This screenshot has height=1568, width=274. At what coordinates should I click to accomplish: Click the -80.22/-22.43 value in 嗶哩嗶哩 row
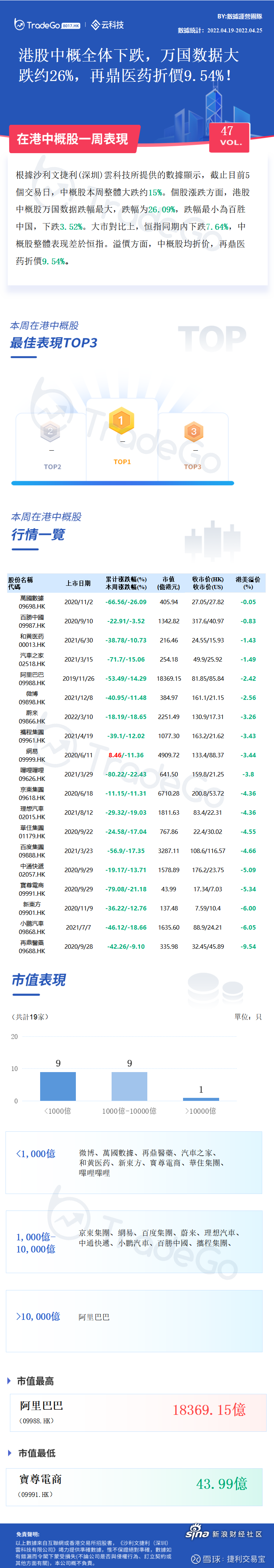126,774
